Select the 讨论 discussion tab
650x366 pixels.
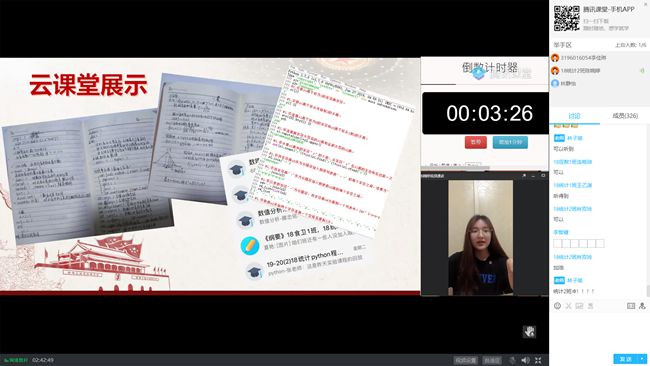click(x=575, y=116)
